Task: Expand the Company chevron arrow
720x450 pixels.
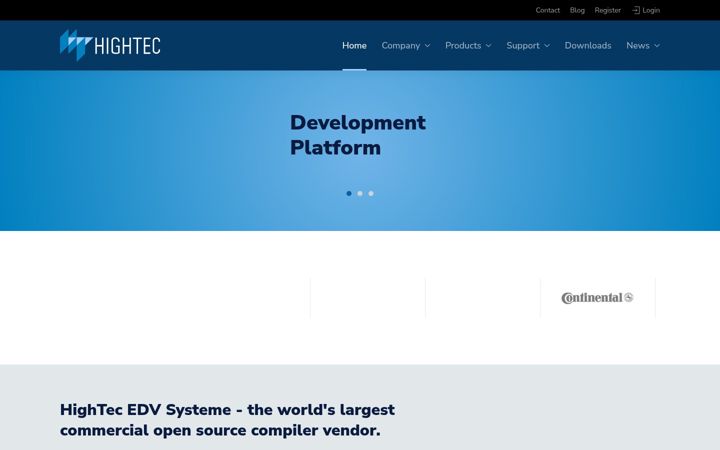Action: click(428, 45)
